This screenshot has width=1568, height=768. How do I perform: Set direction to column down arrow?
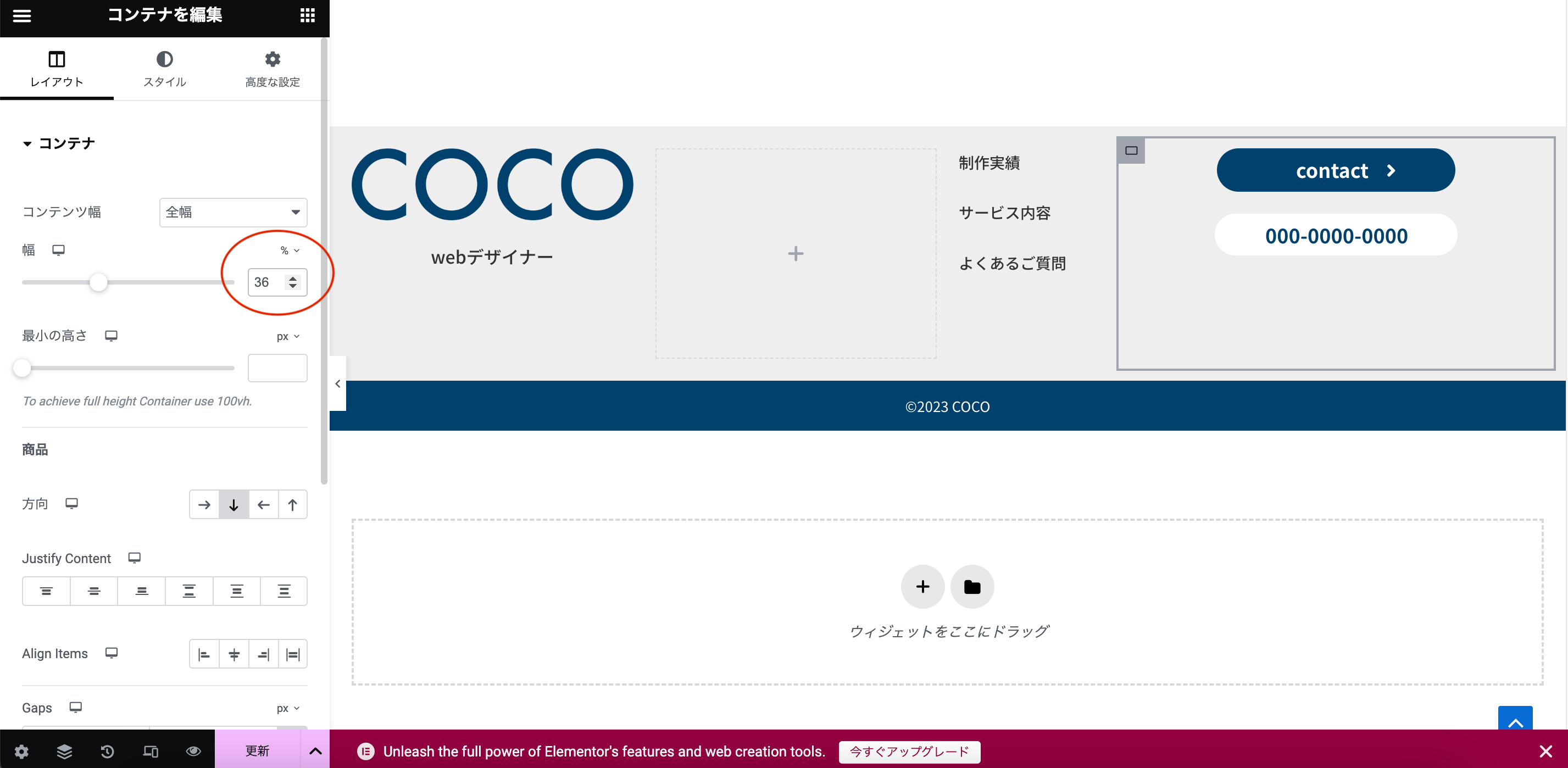point(233,504)
